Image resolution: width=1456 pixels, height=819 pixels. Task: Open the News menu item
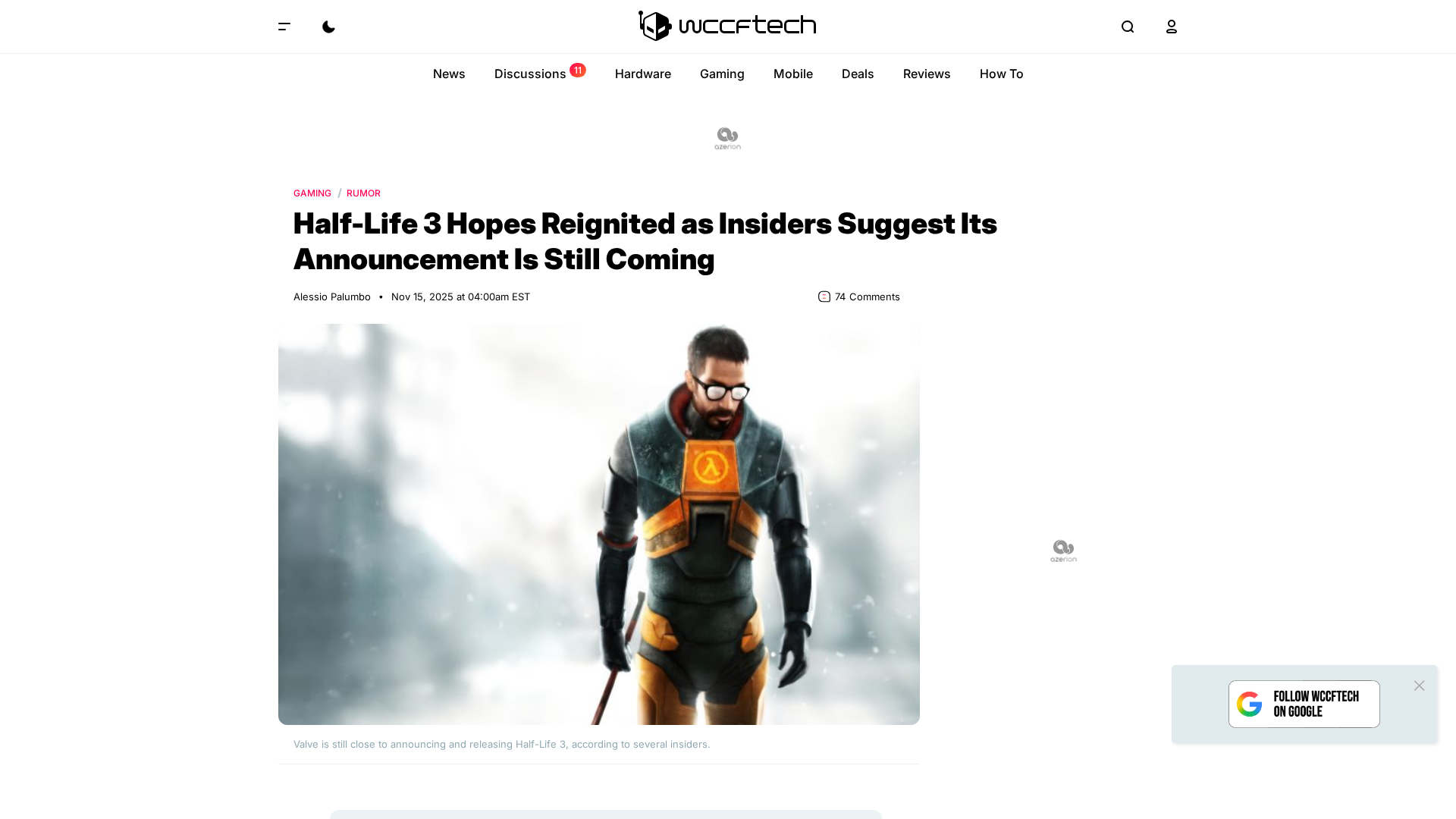coord(449,74)
